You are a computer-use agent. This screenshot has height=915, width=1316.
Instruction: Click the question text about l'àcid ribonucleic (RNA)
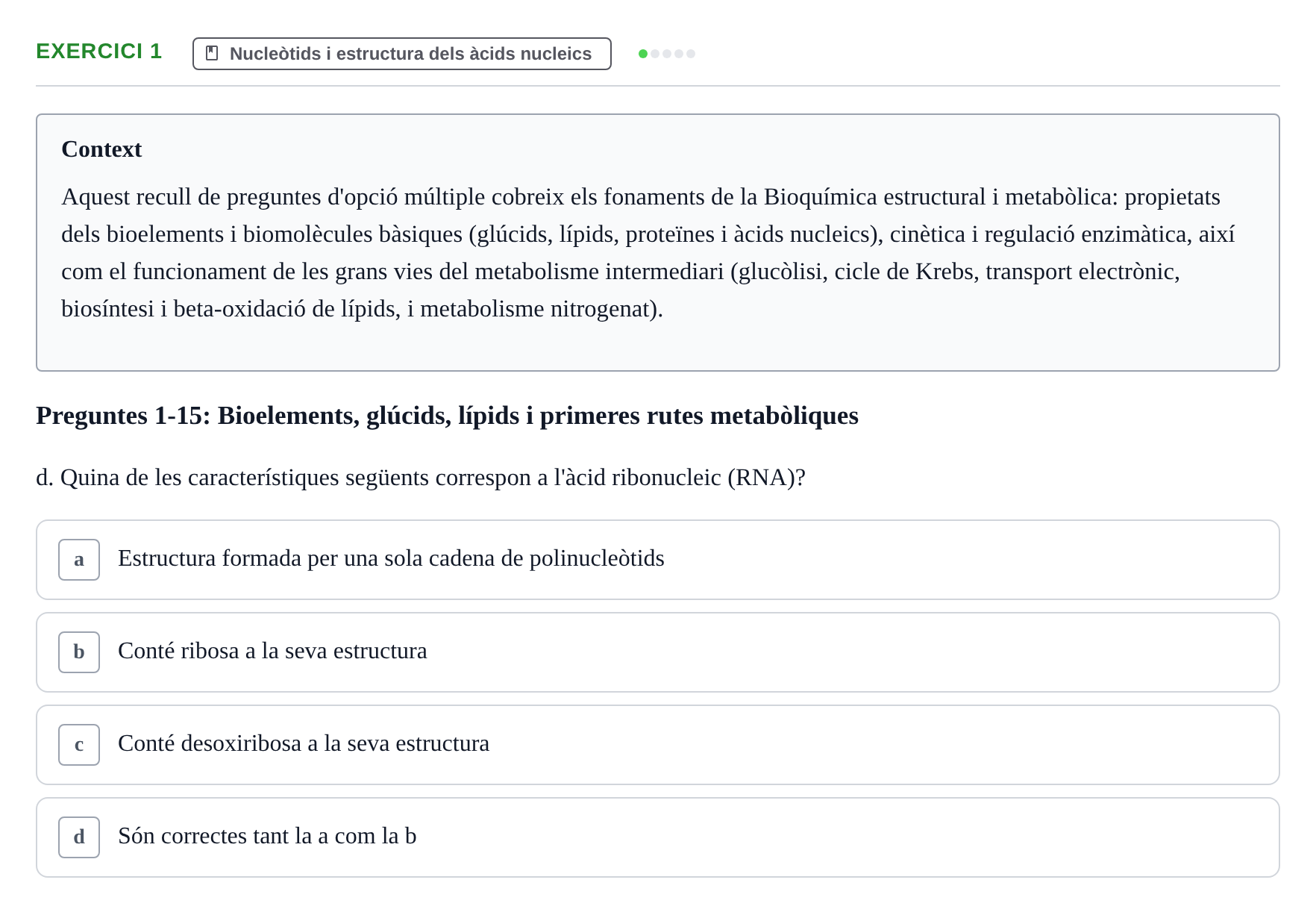tap(421, 478)
